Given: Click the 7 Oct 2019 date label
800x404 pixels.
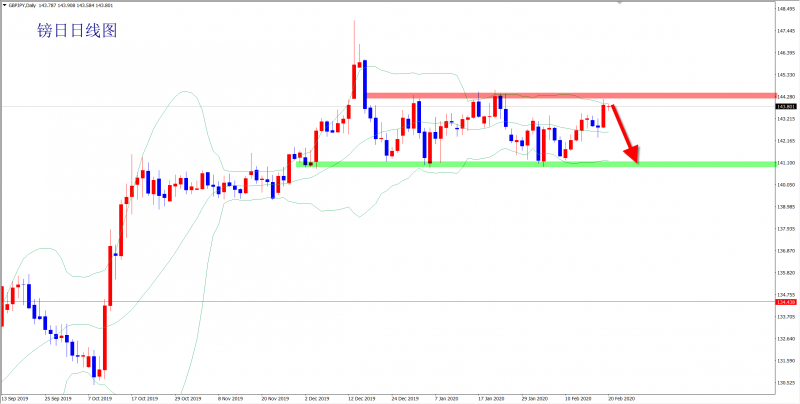Looking at the screenshot, I should (x=99, y=397).
